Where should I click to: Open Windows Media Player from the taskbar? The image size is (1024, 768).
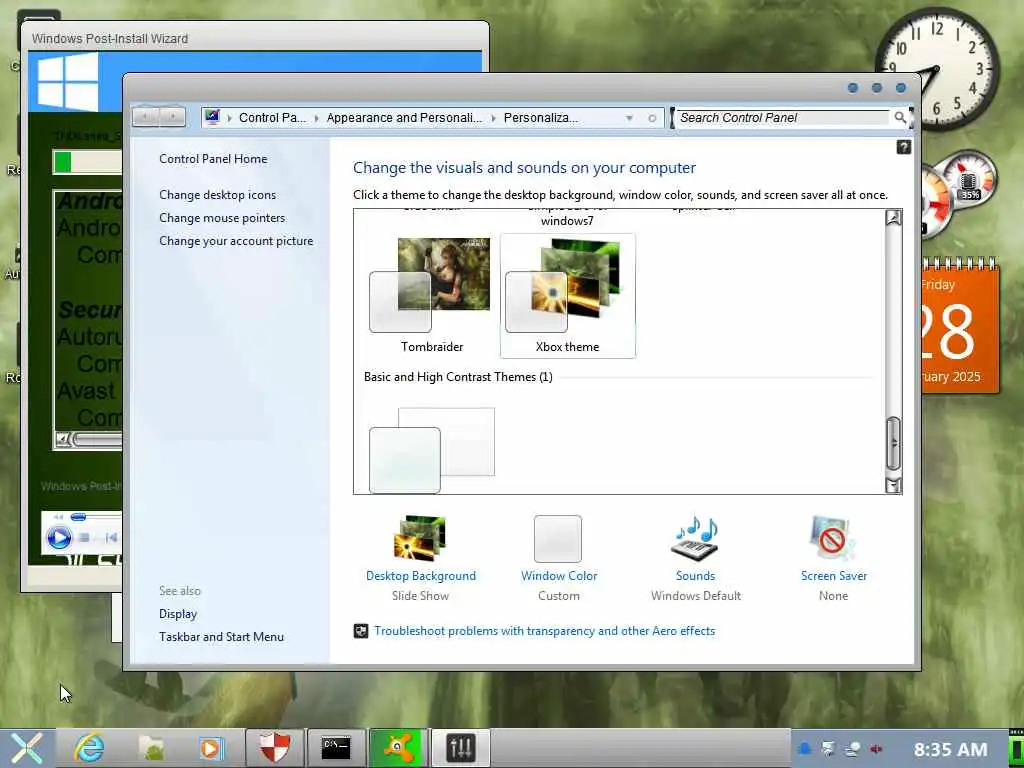(212, 748)
